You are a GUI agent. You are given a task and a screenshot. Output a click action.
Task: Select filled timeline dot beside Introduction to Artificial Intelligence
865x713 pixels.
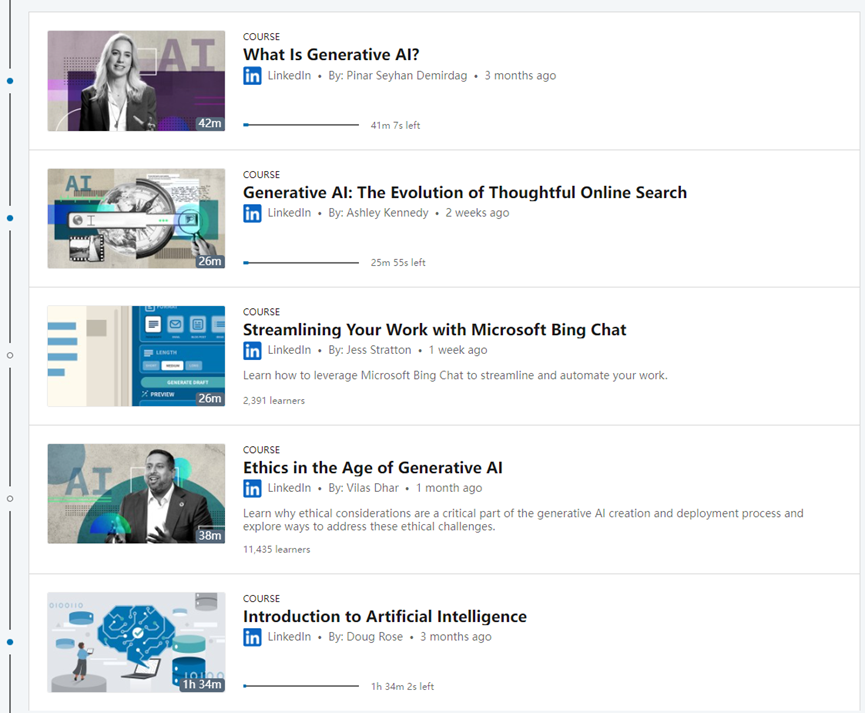[x=10, y=642]
